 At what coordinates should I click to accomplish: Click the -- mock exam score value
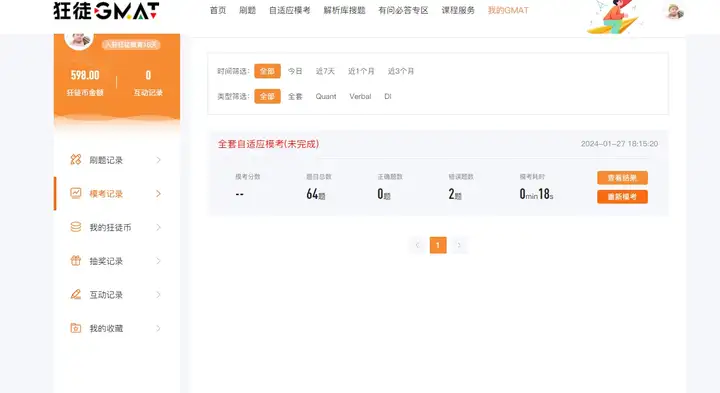point(239,194)
